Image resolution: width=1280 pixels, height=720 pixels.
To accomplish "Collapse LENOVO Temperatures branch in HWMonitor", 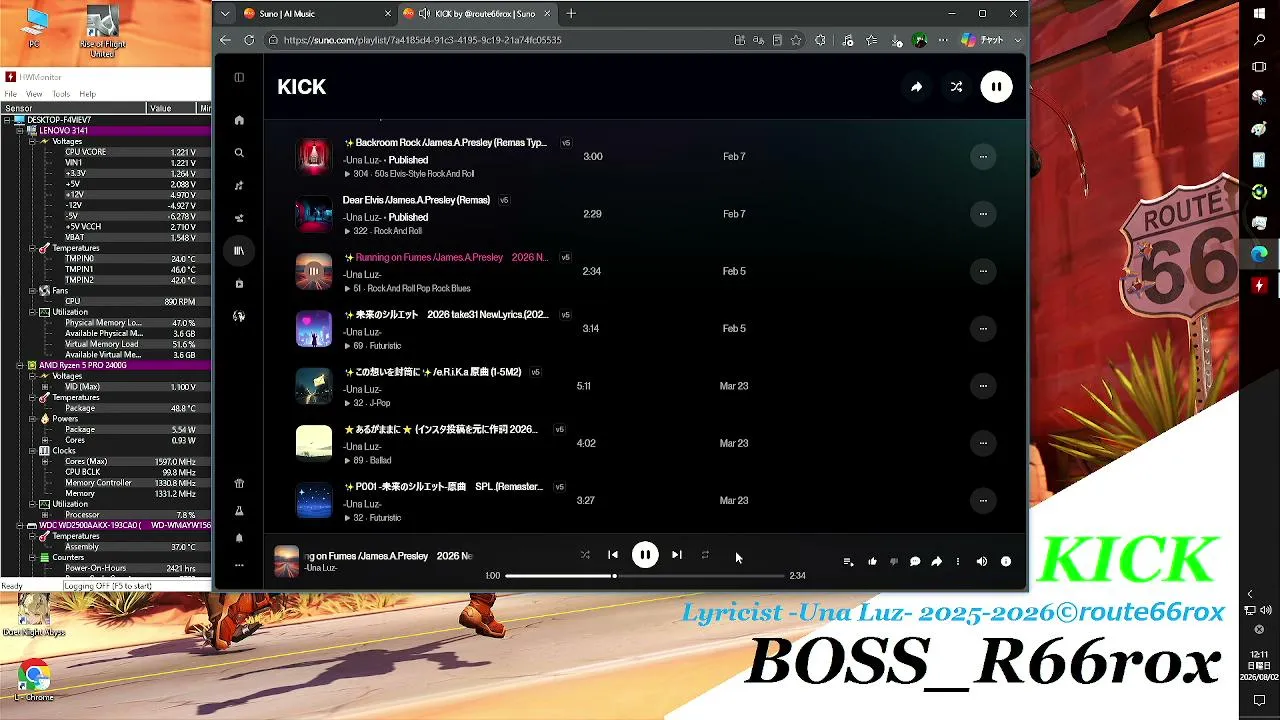I will point(32,248).
